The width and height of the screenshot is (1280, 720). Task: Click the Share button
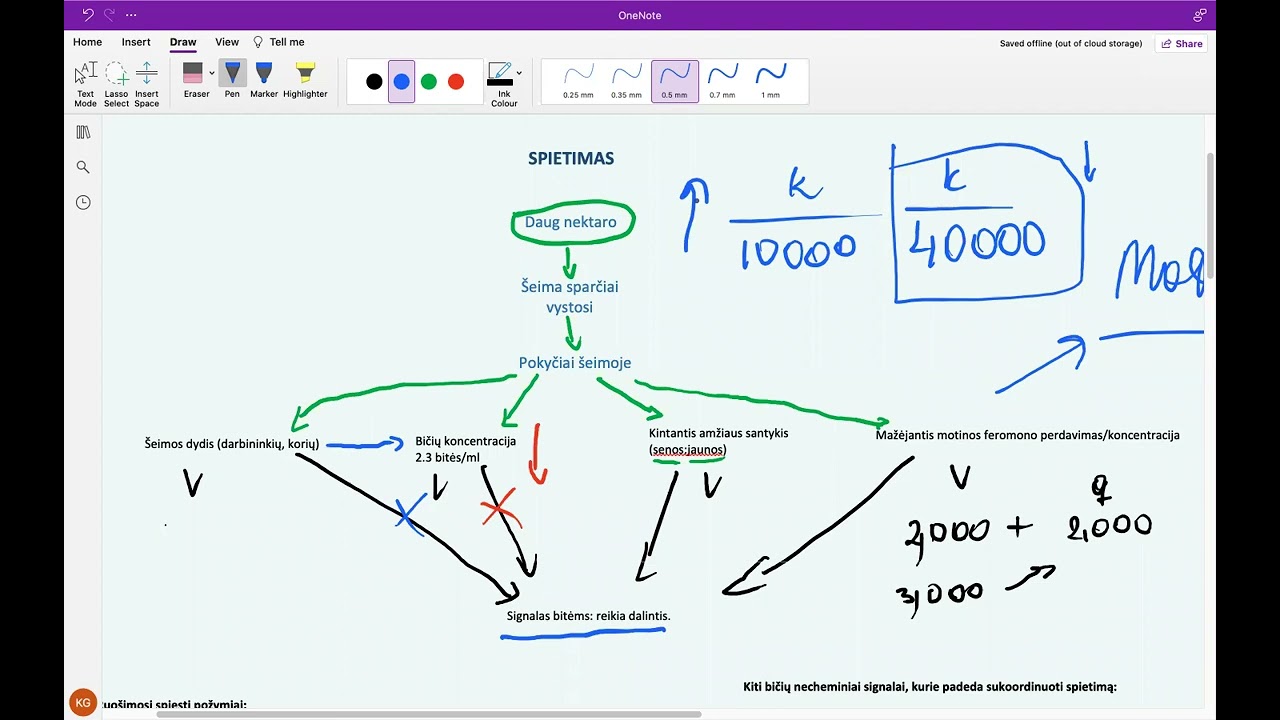click(x=1181, y=43)
